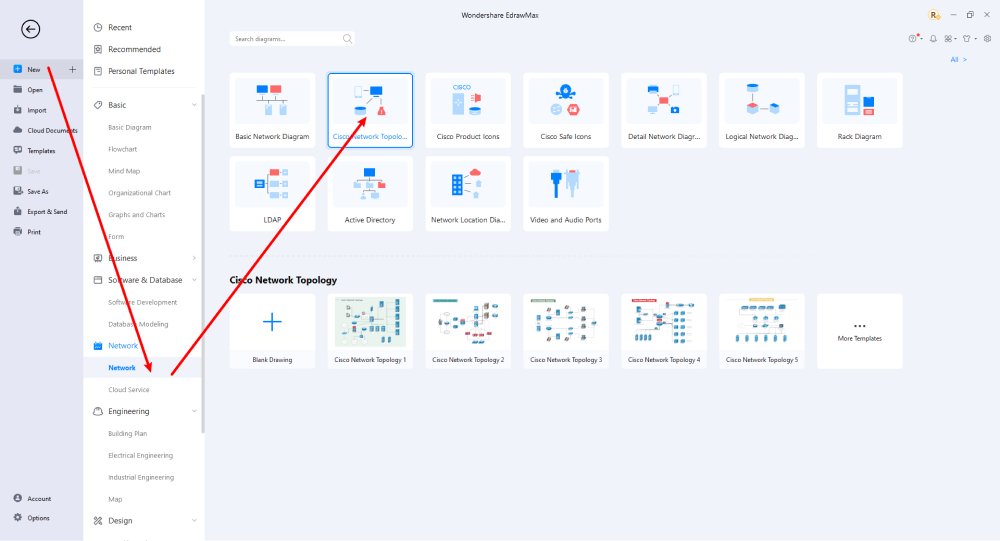Select the Cisco Safe Icons card
The width and height of the screenshot is (1000, 541).
point(566,110)
